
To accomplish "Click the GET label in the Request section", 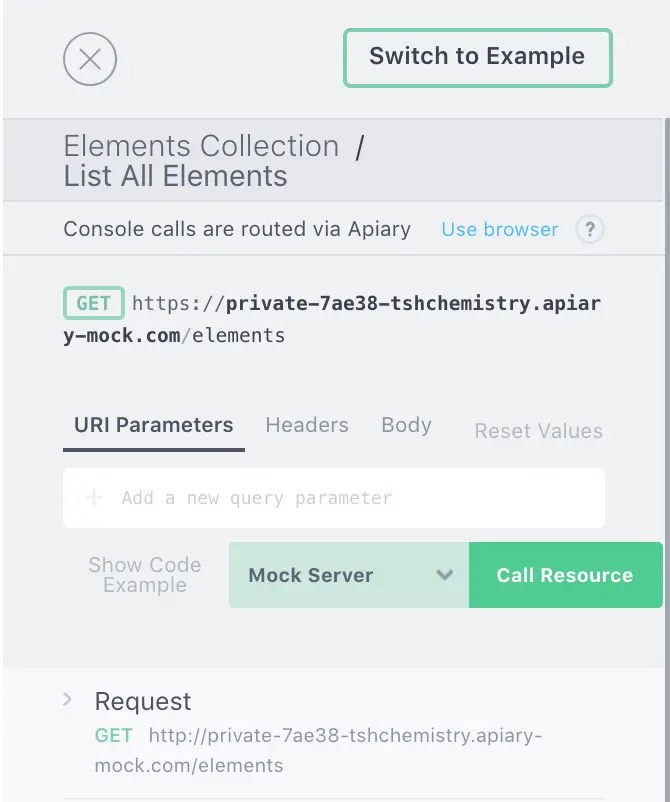I will click(113, 735).
